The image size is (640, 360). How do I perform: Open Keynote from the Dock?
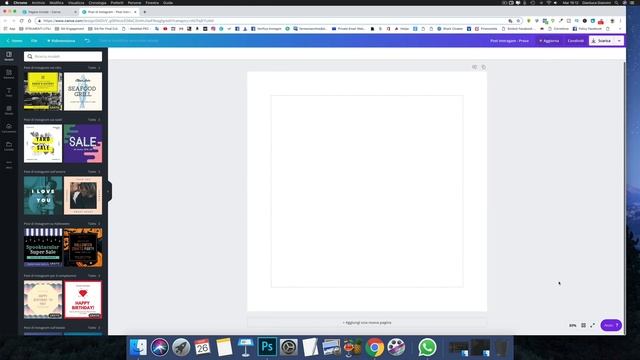tap(245, 347)
